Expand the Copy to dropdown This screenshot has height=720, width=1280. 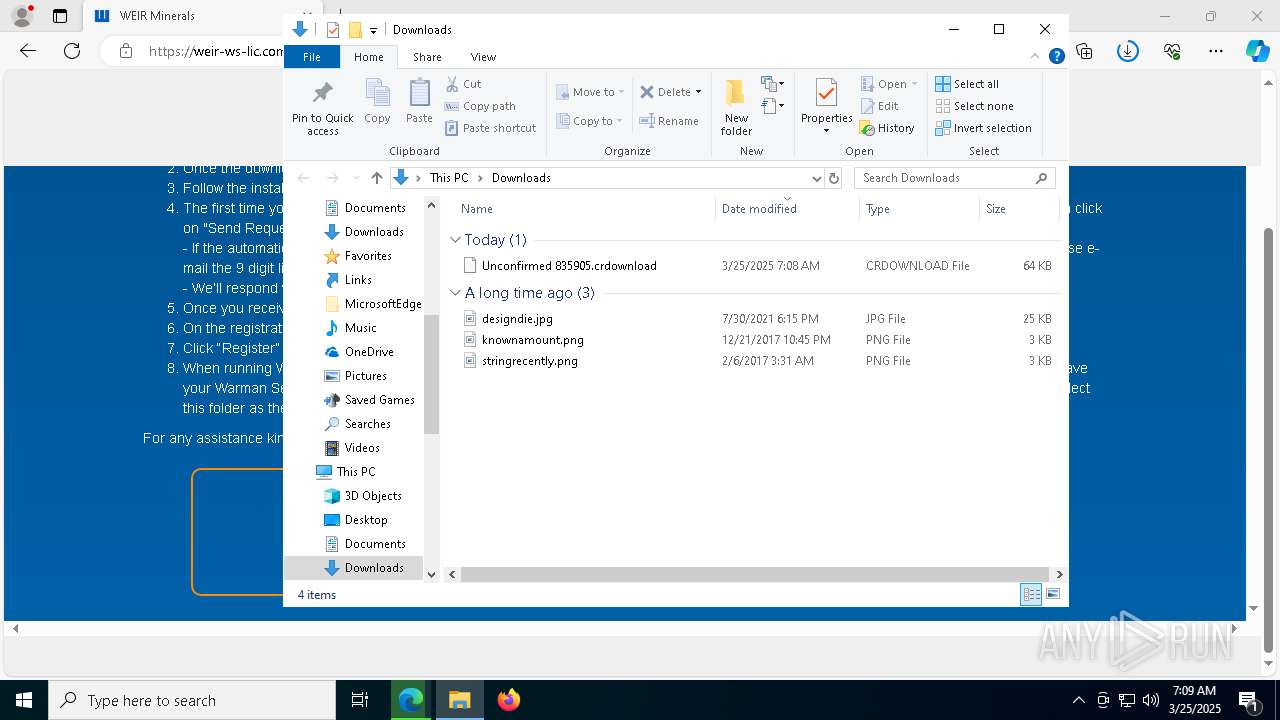pos(620,121)
